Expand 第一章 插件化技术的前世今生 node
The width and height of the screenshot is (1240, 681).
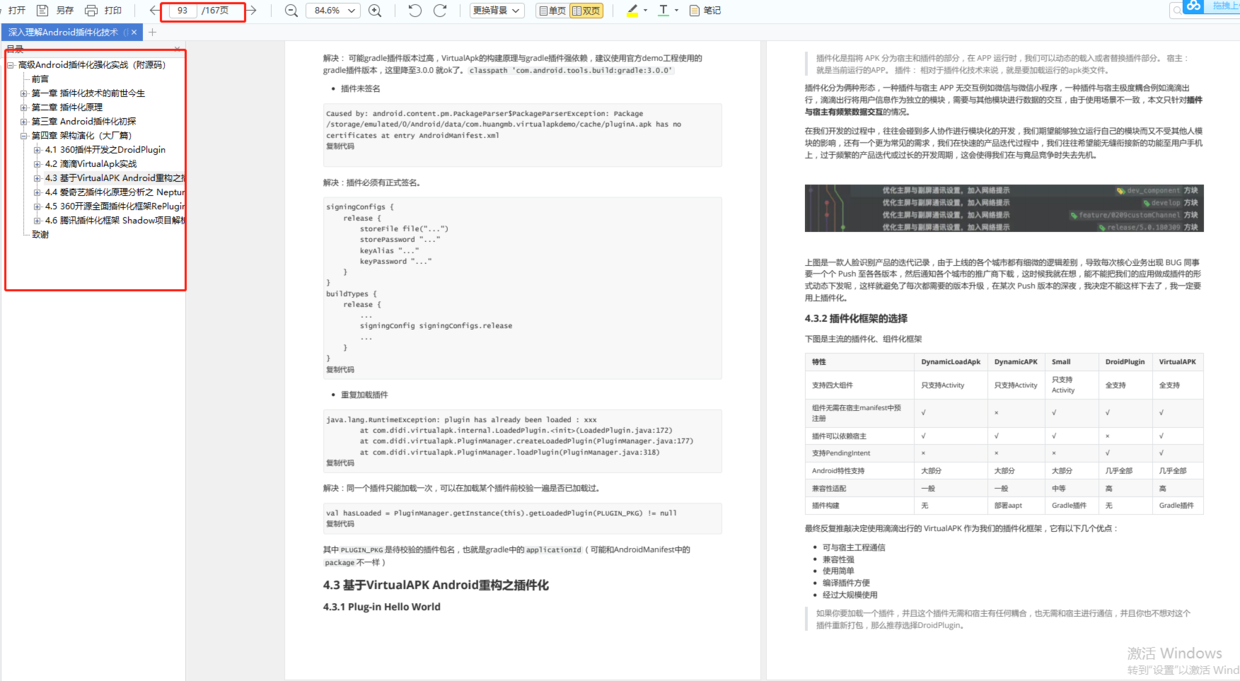(x=24, y=93)
